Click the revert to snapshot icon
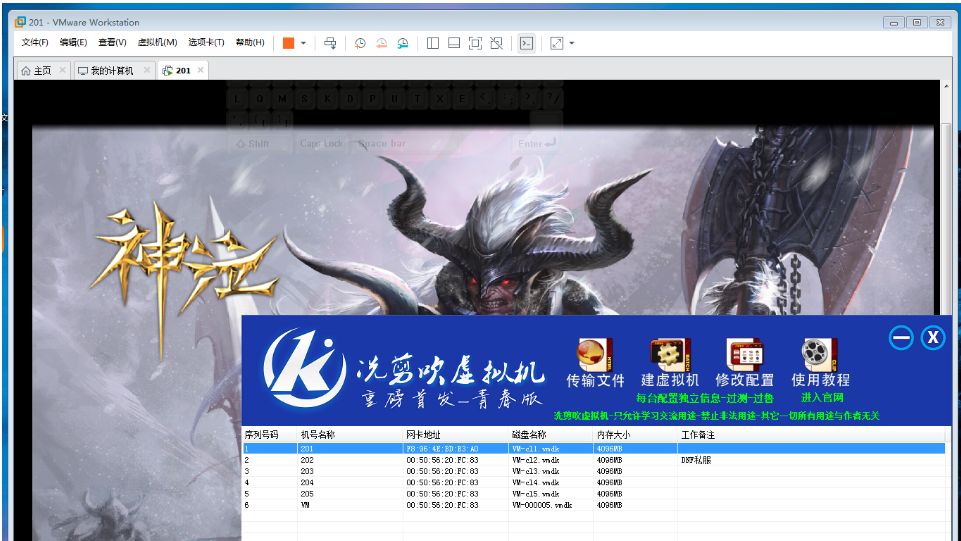Screen dimensions: 961x541 (381, 43)
